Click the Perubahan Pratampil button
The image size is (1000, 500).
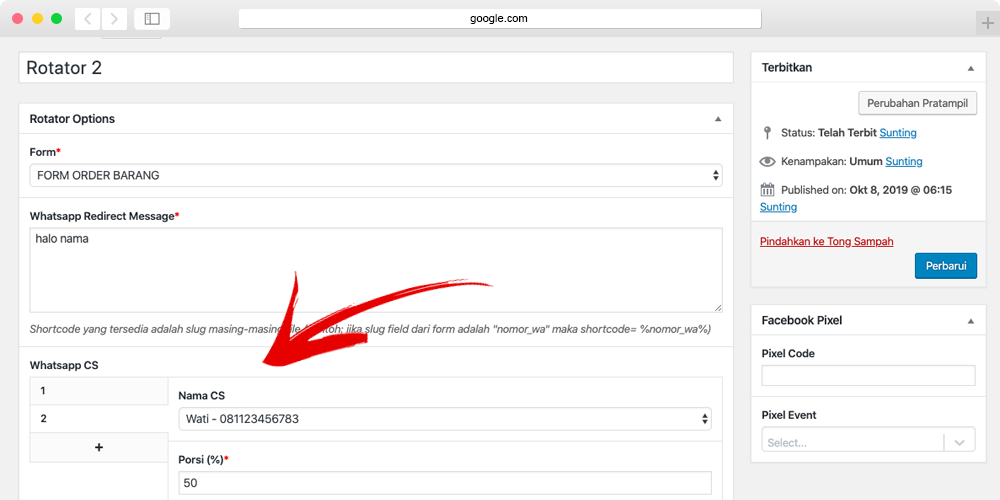tap(917, 103)
